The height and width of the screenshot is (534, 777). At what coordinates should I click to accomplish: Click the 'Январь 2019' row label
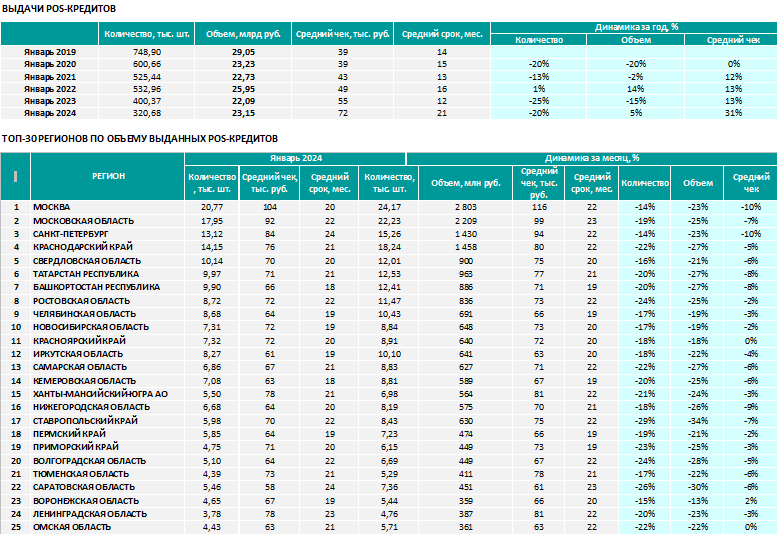[x=50, y=52]
